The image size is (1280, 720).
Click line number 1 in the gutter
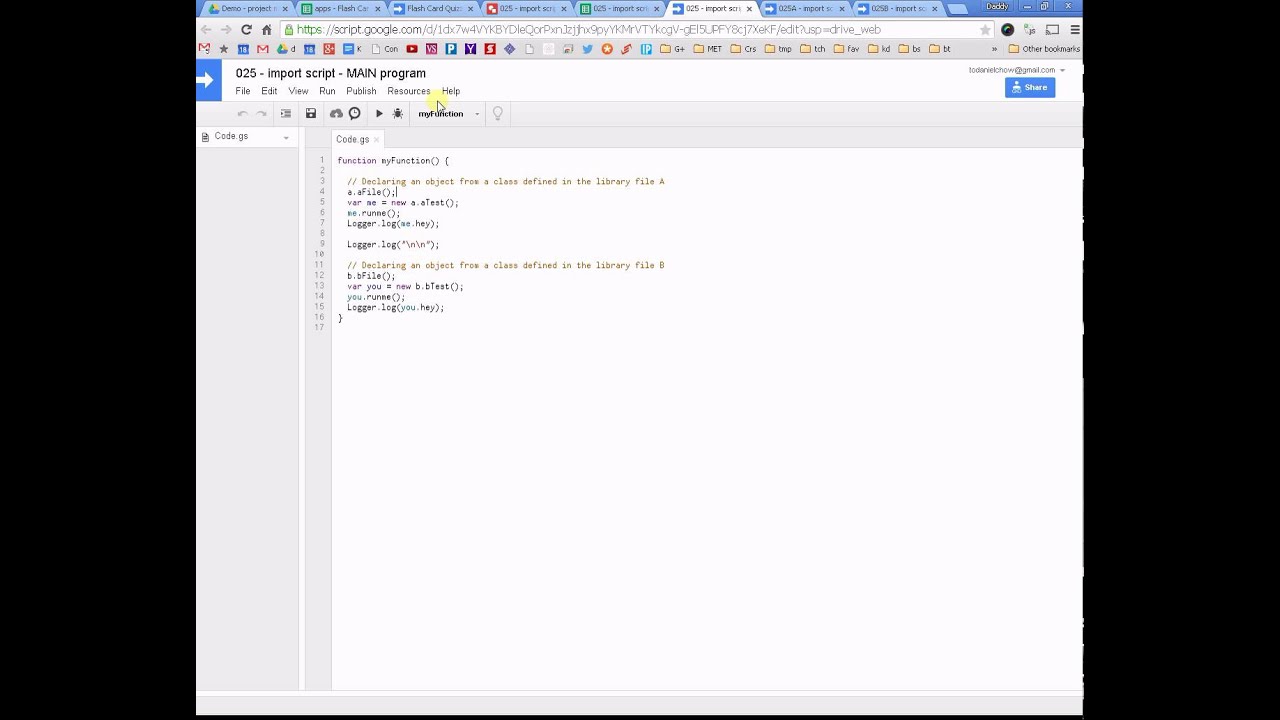(x=322, y=161)
